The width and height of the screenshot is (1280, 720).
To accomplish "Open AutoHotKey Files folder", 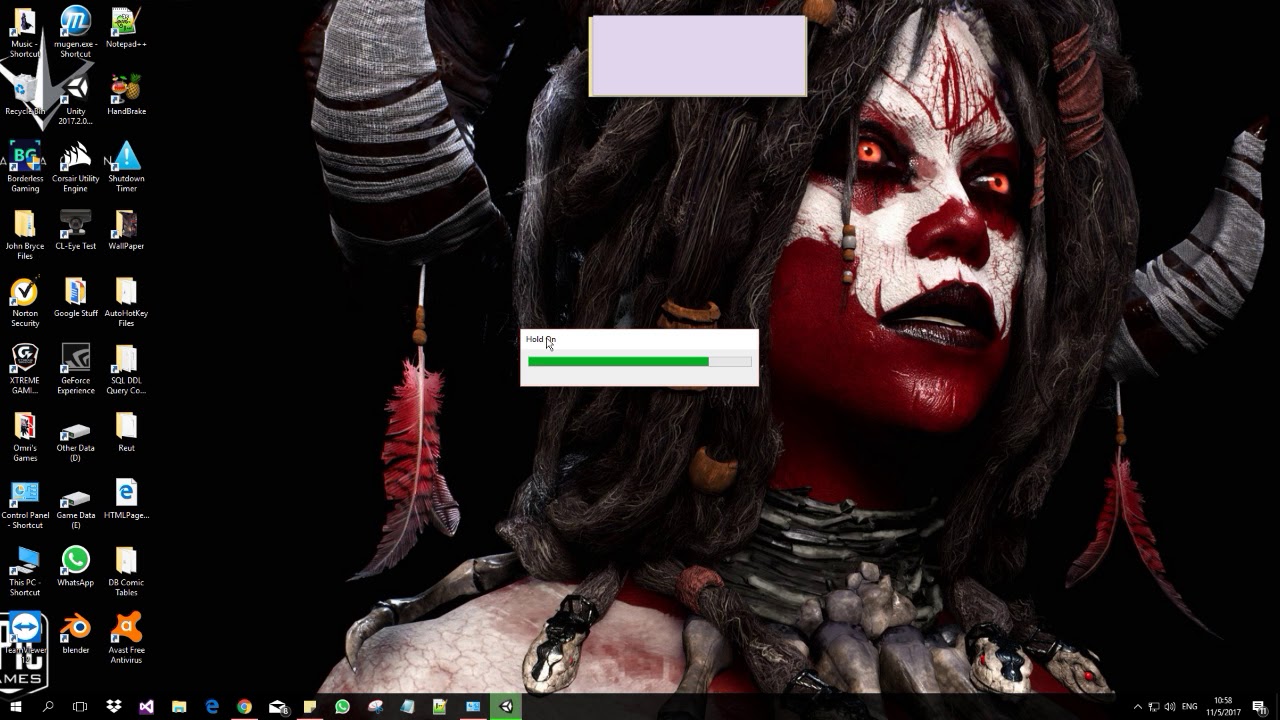I will coord(126,303).
